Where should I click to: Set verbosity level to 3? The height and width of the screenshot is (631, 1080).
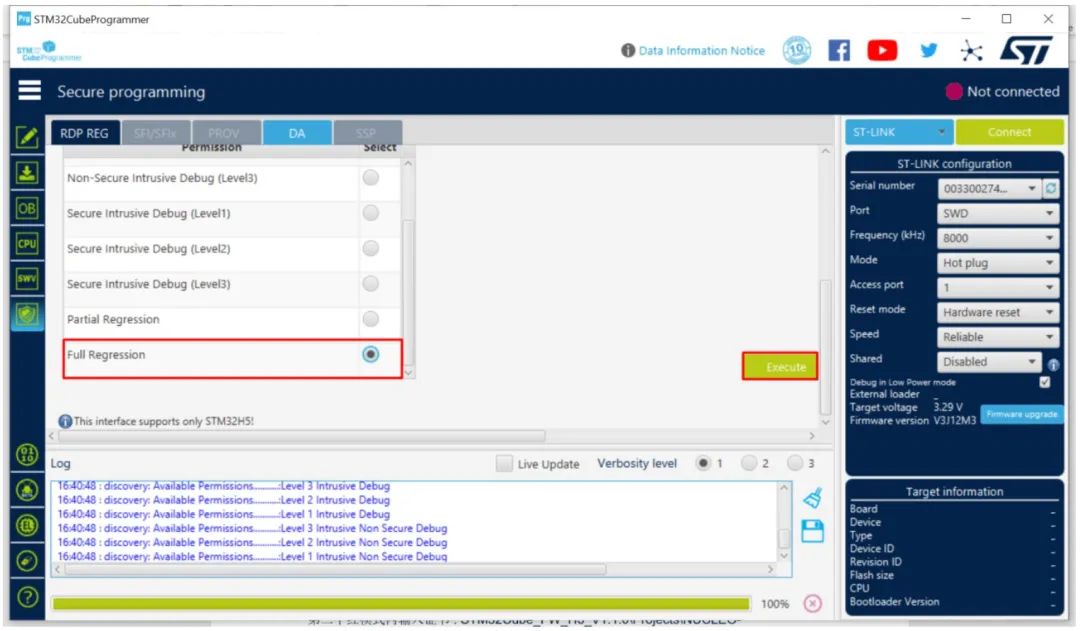click(795, 463)
